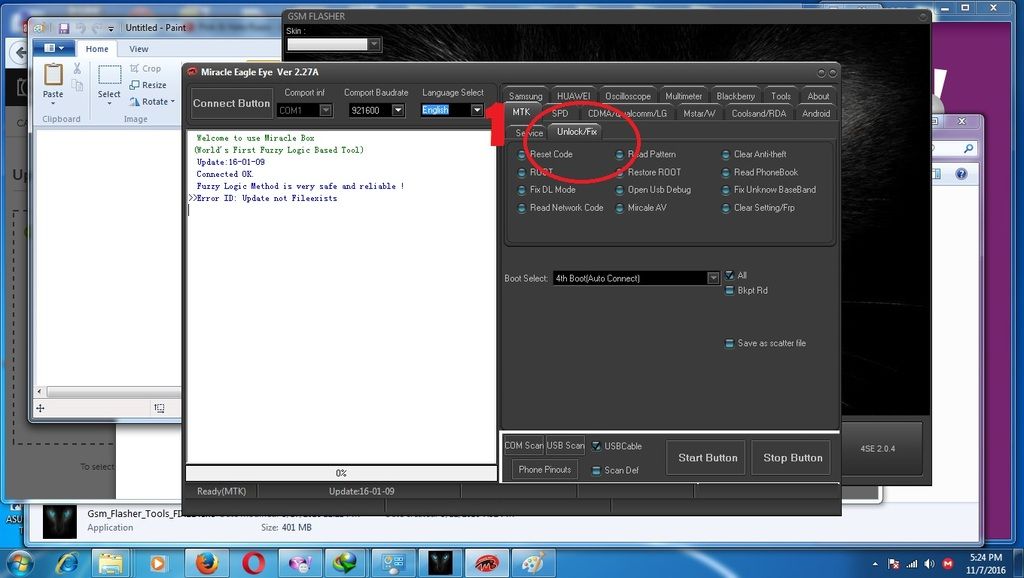Open Paint's blue file menu button
Screen dimensions: 1024x578
coord(54,48)
